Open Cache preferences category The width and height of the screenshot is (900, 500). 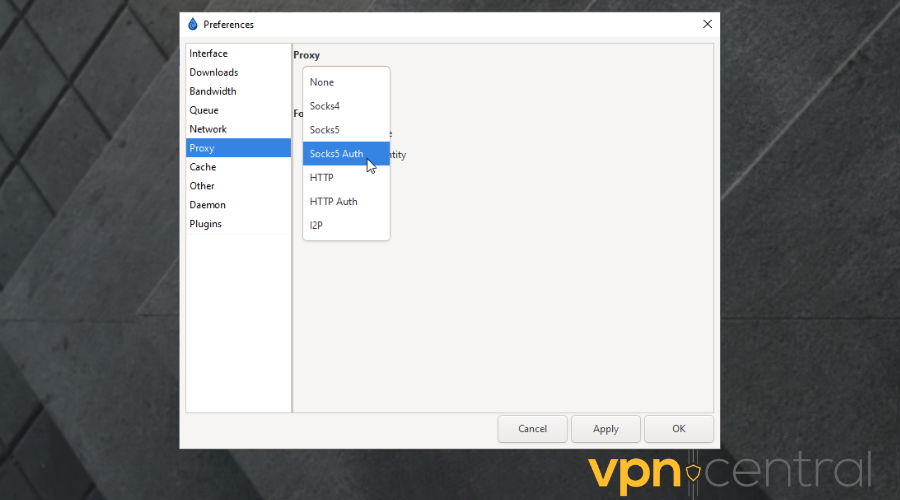tap(203, 167)
